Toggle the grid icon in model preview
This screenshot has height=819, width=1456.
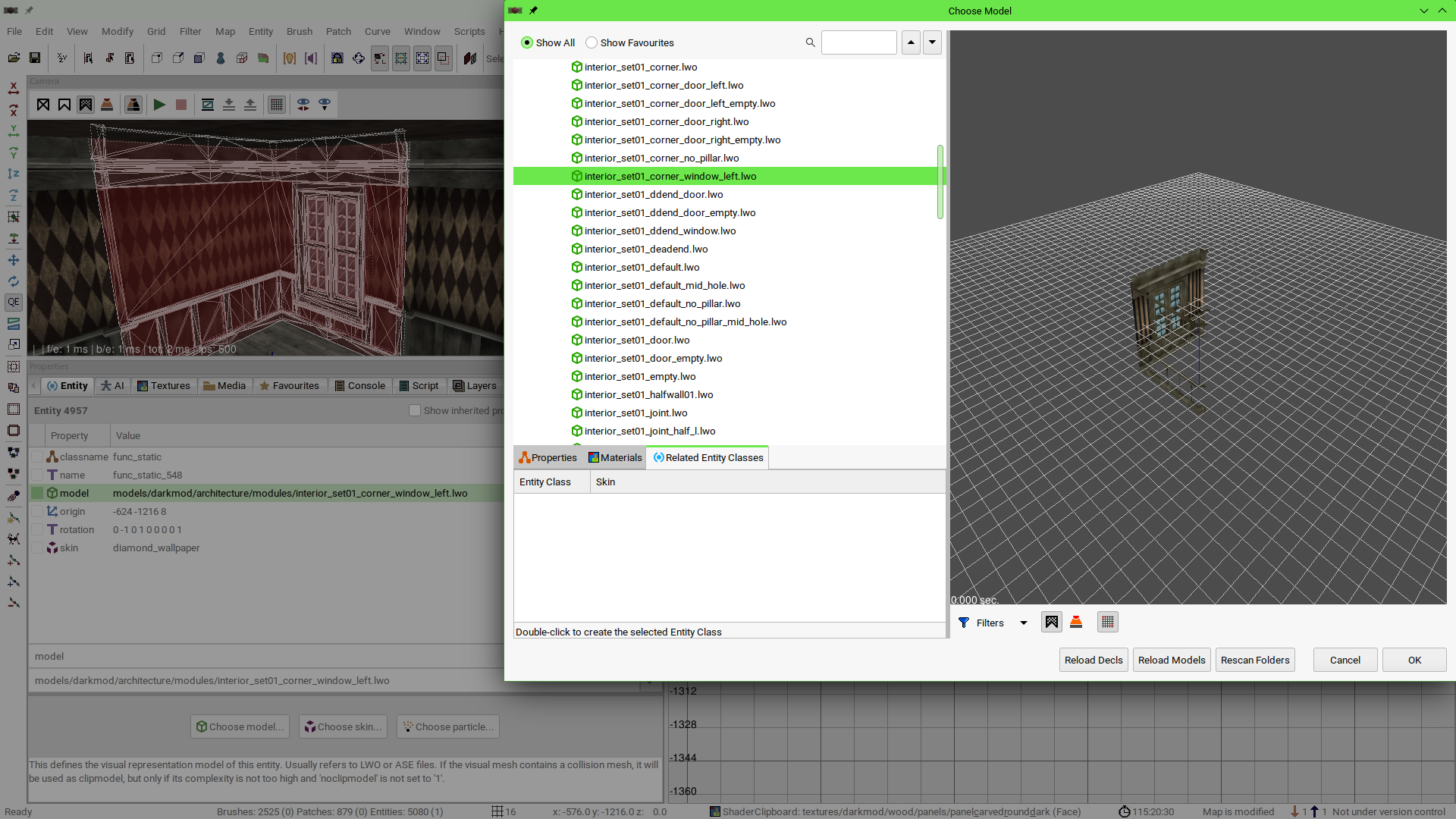click(x=1108, y=623)
